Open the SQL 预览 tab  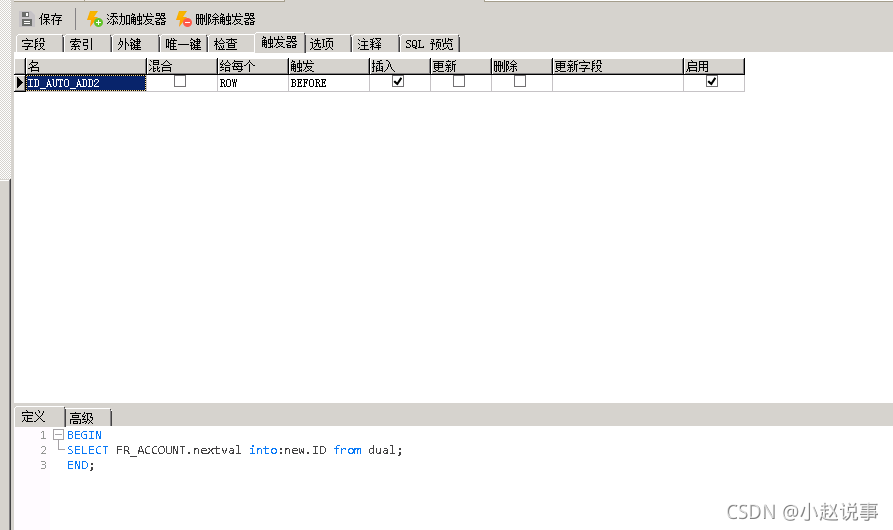click(x=429, y=44)
